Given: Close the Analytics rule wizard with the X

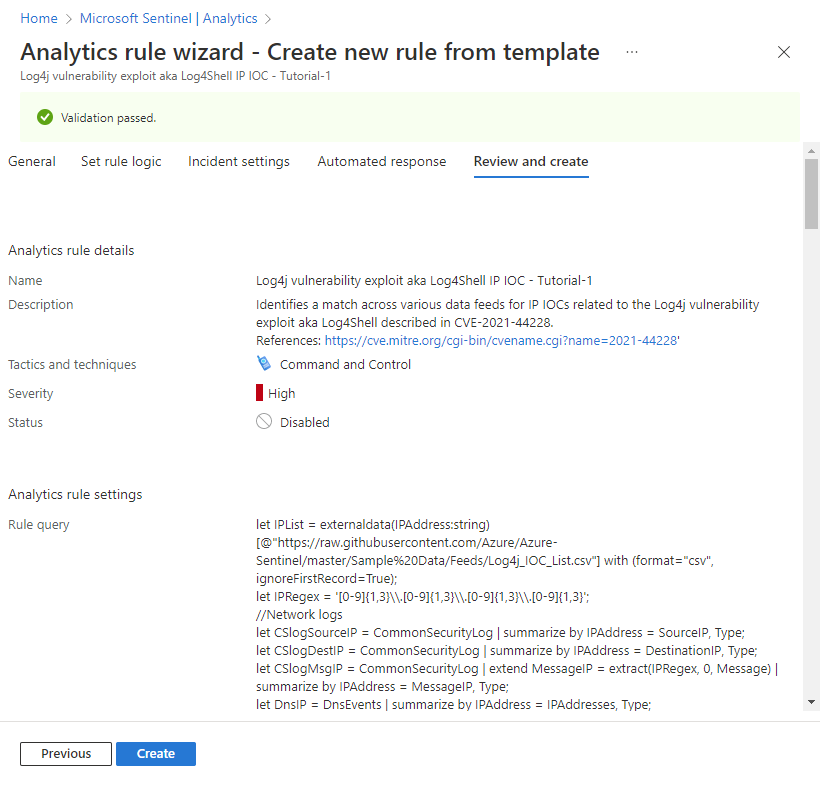Looking at the screenshot, I should point(784,52).
